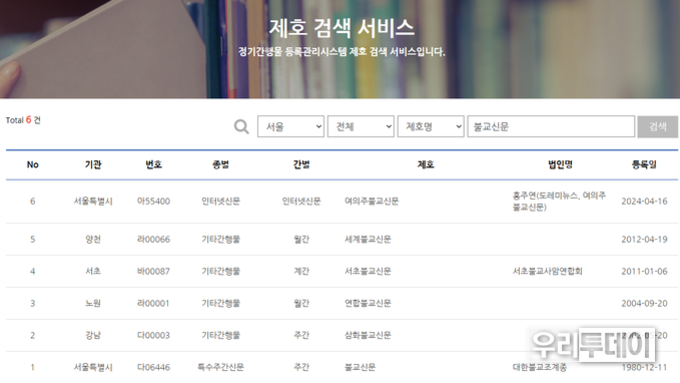Viewport: 680px width, 383px height.
Task: Click corporation 대한불교조계종
Action: tap(539, 367)
